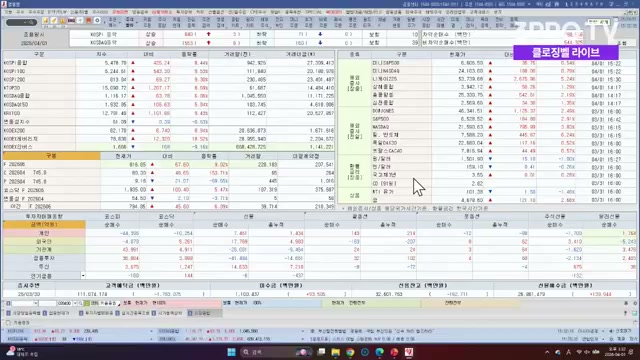Open the Windows Start menu
This screenshot has height=360, width=640.
tap(231, 352)
